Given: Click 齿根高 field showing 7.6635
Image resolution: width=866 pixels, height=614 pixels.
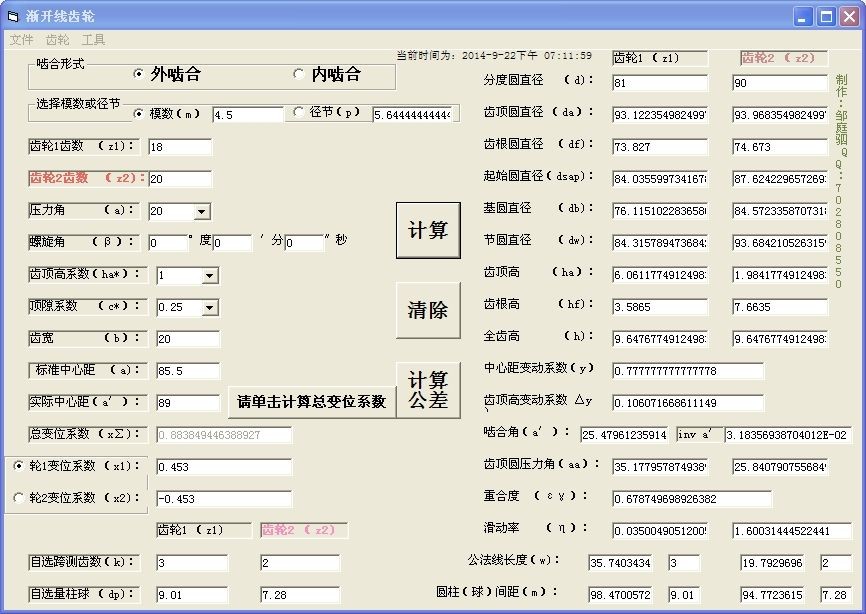Looking at the screenshot, I should (780, 307).
